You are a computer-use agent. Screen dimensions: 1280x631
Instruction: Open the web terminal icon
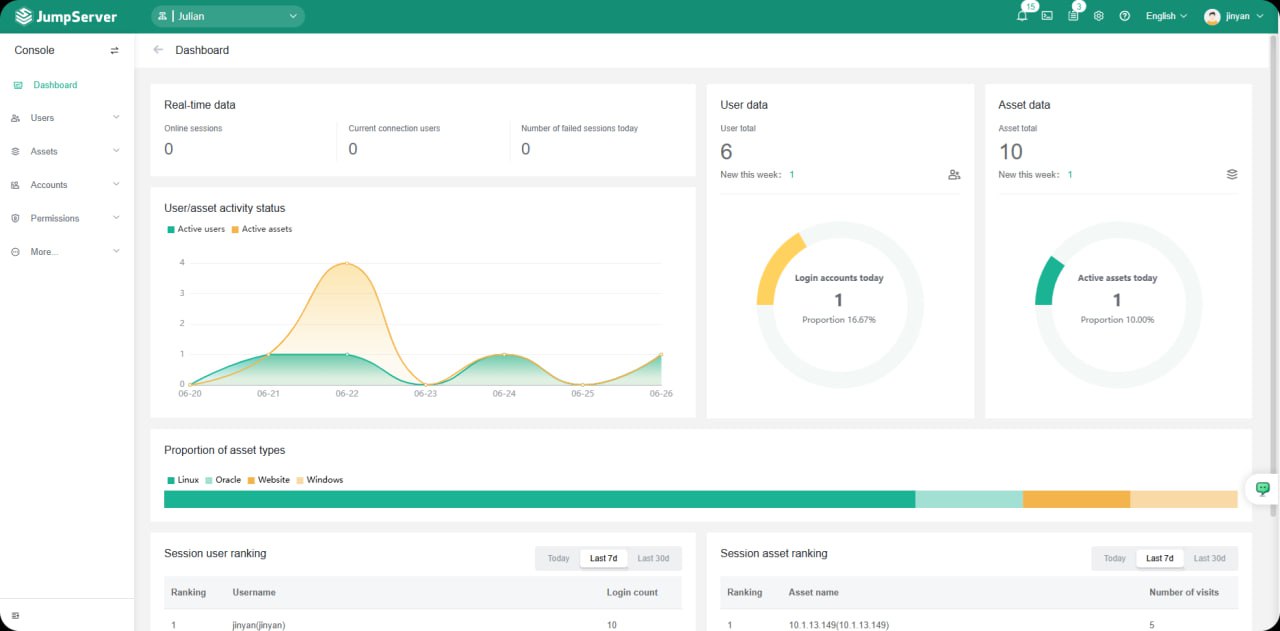(1047, 16)
